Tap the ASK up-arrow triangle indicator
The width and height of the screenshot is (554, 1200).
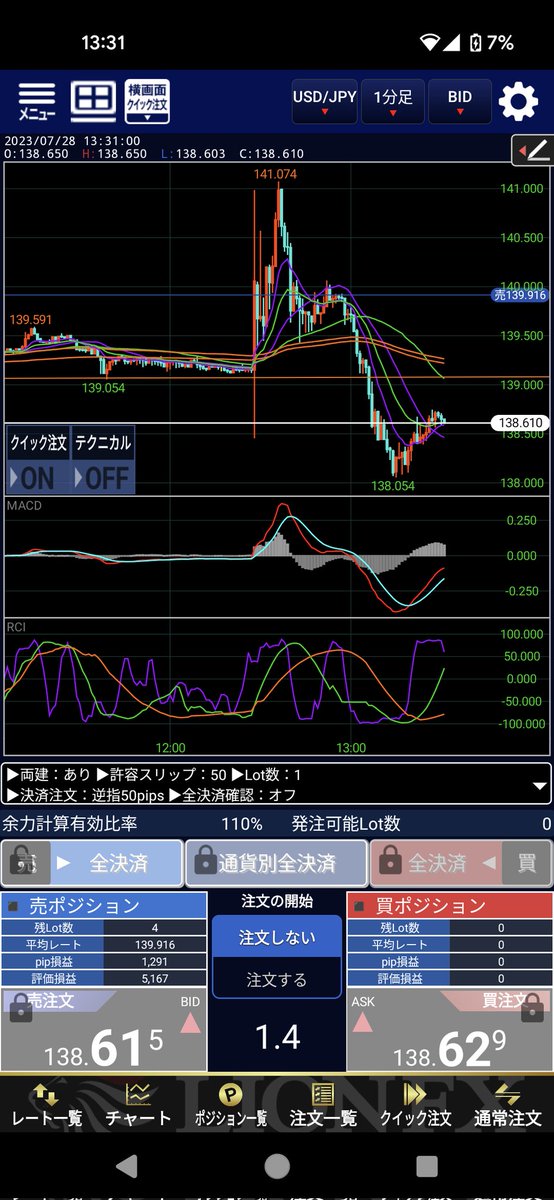click(364, 1022)
